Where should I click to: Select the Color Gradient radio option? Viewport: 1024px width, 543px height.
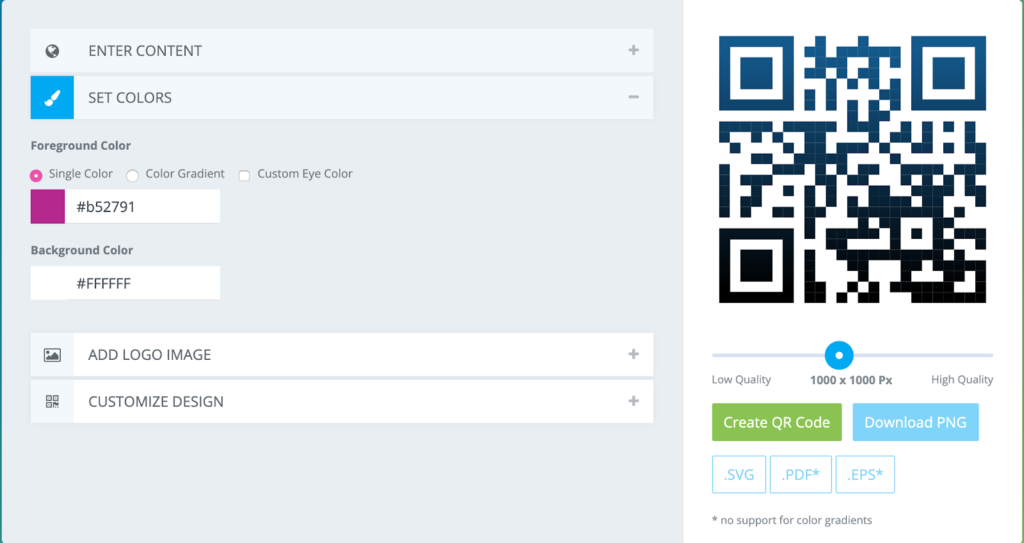133,175
